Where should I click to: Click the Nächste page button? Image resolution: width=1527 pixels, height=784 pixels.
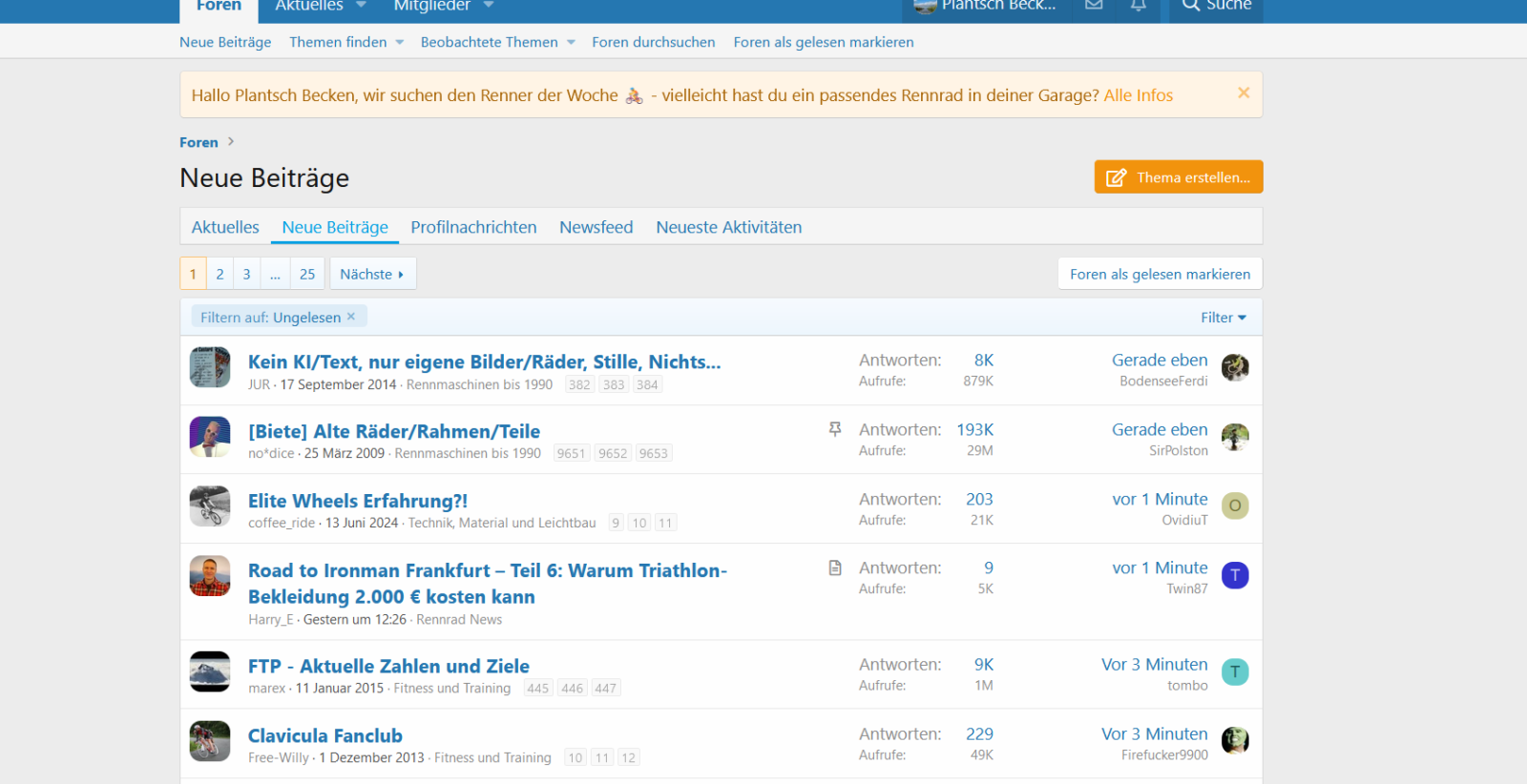372,274
